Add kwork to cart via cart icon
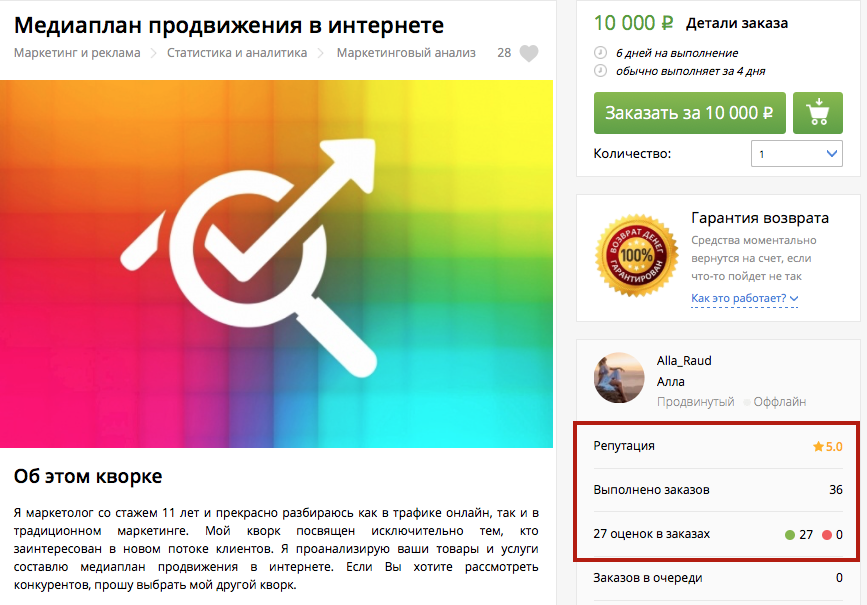The image size is (867, 605). click(x=818, y=113)
